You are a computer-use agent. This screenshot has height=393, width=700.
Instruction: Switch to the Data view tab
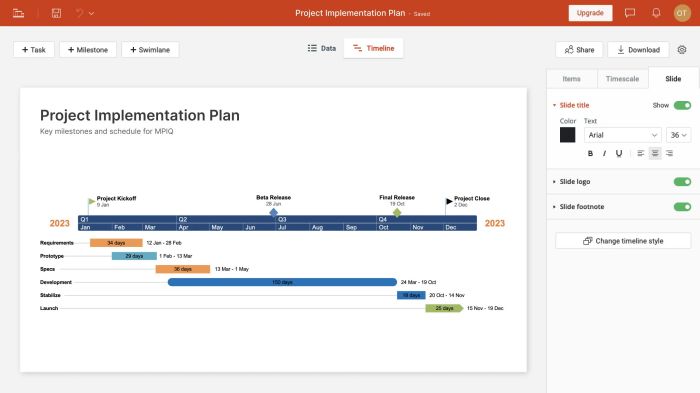(x=322, y=48)
